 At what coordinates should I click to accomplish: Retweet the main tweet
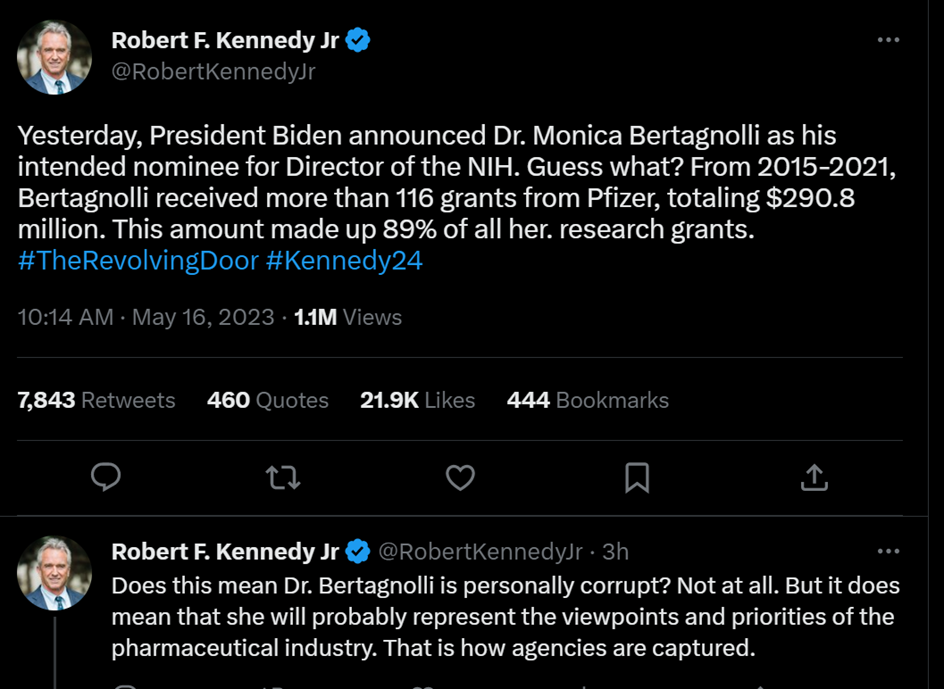pos(283,477)
